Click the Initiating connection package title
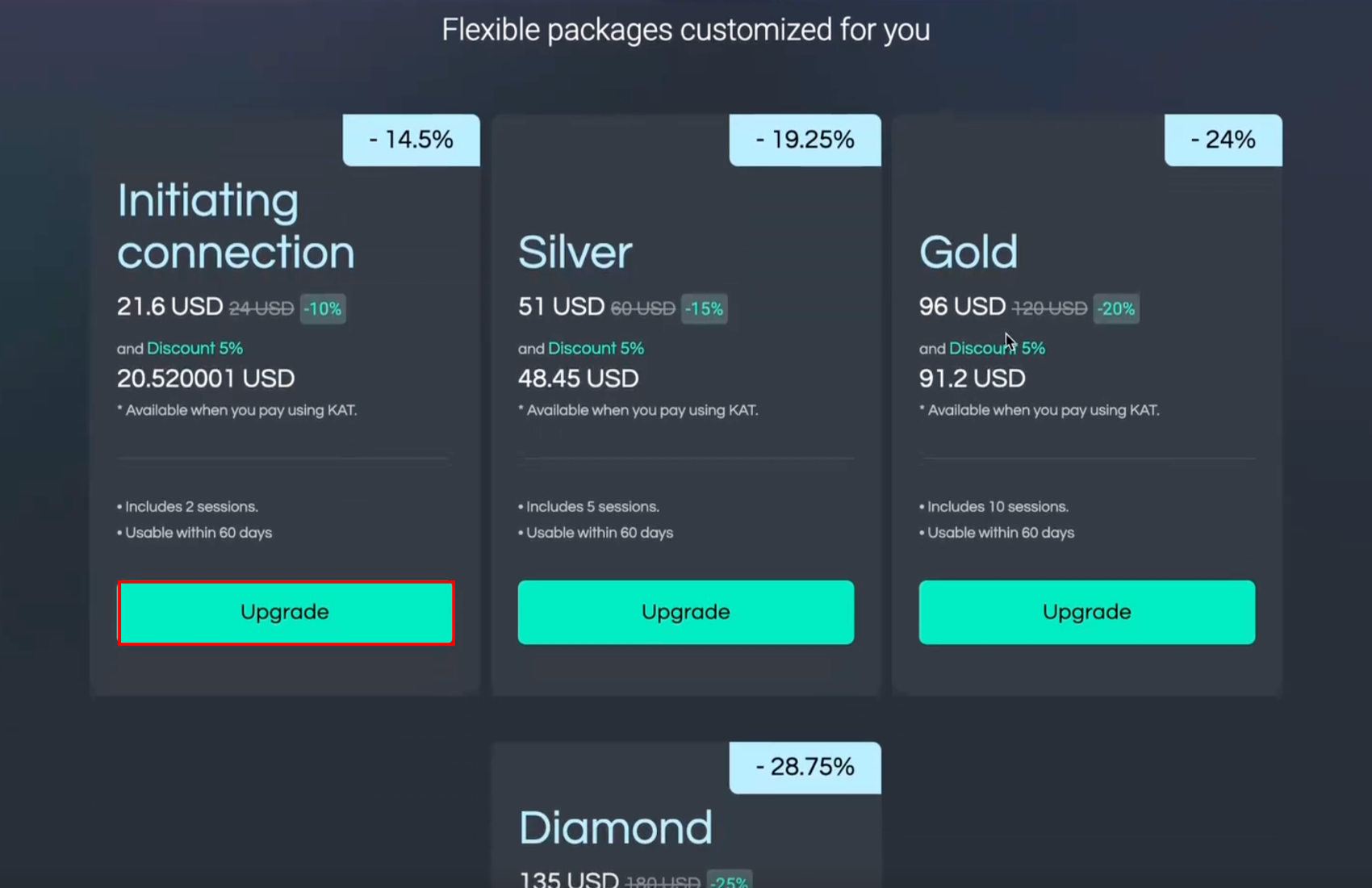This screenshot has width=1372, height=888. pyautogui.click(x=236, y=226)
